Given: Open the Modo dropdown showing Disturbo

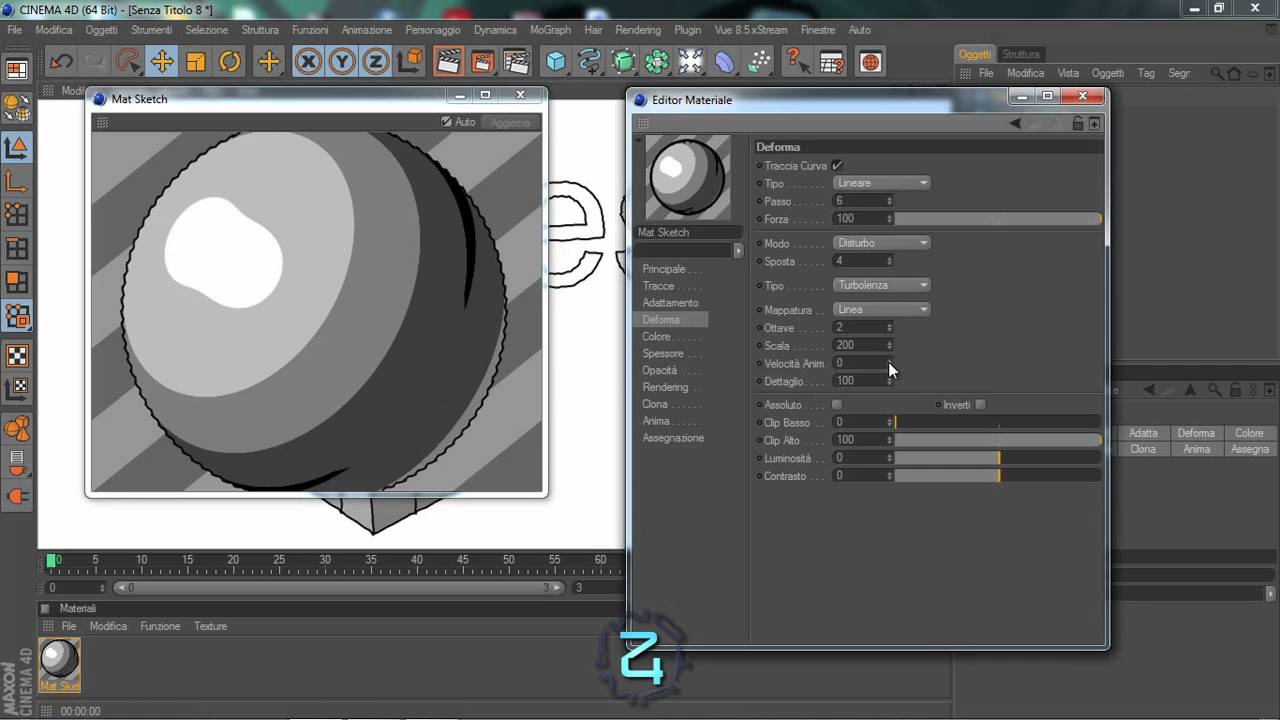Looking at the screenshot, I should pos(881,242).
